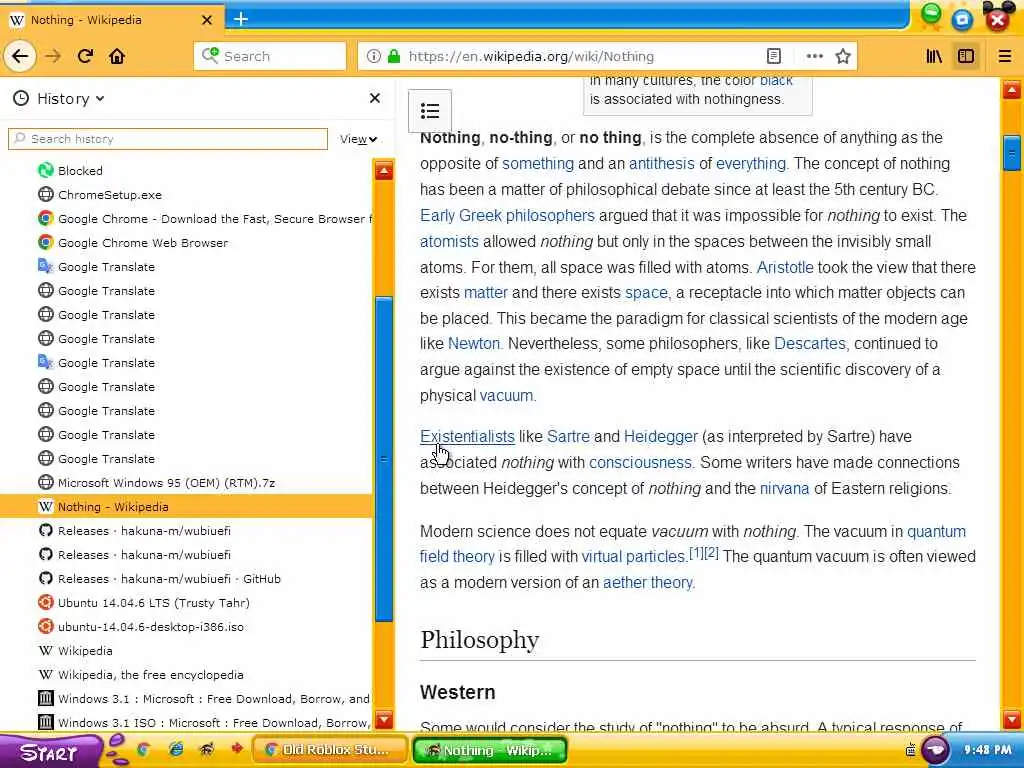The width and height of the screenshot is (1024, 768).
Task: Open the Library toolbar button
Action: [935, 56]
